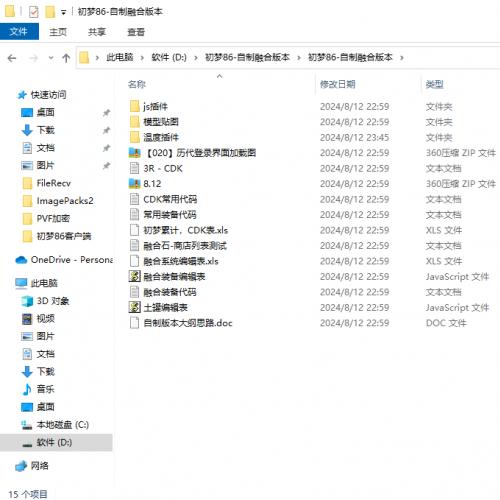Expand recent locations dropdown arrow
Screen dimensions: 500x500
tap(51, 58)
